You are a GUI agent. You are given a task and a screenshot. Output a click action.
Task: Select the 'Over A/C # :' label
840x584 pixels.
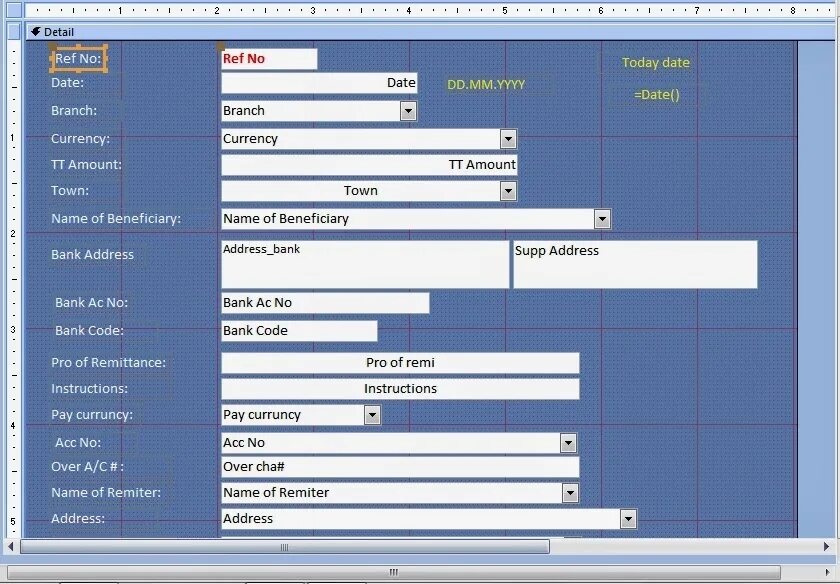coord(87,467)
